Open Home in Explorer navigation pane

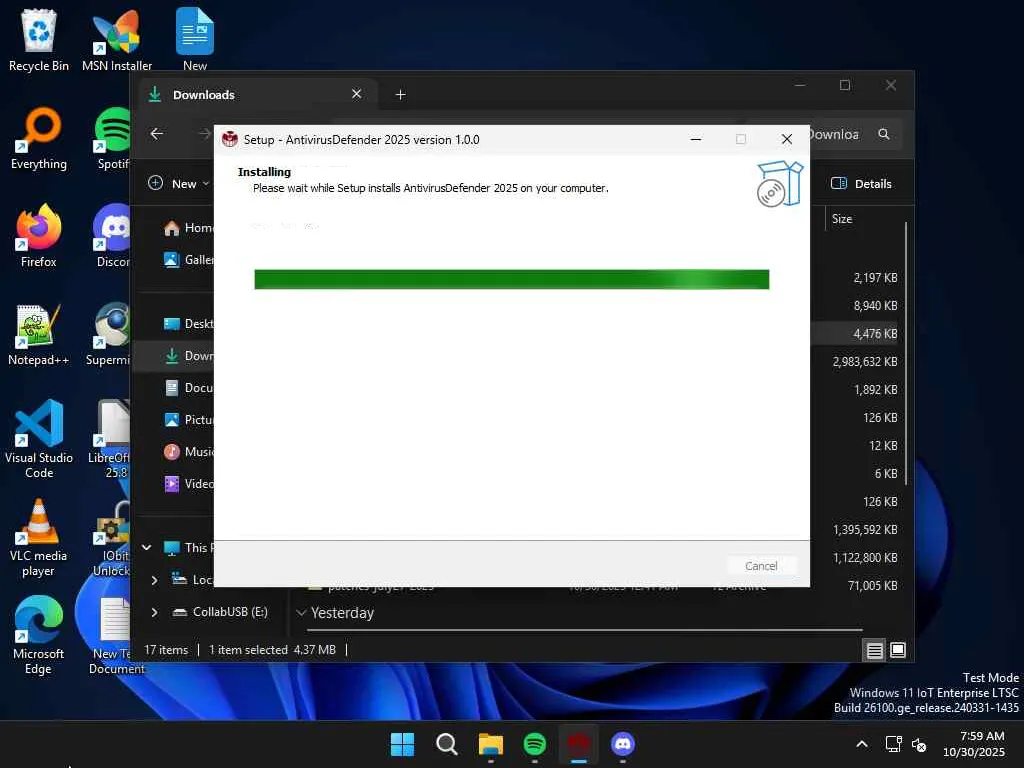click(188, 228)
